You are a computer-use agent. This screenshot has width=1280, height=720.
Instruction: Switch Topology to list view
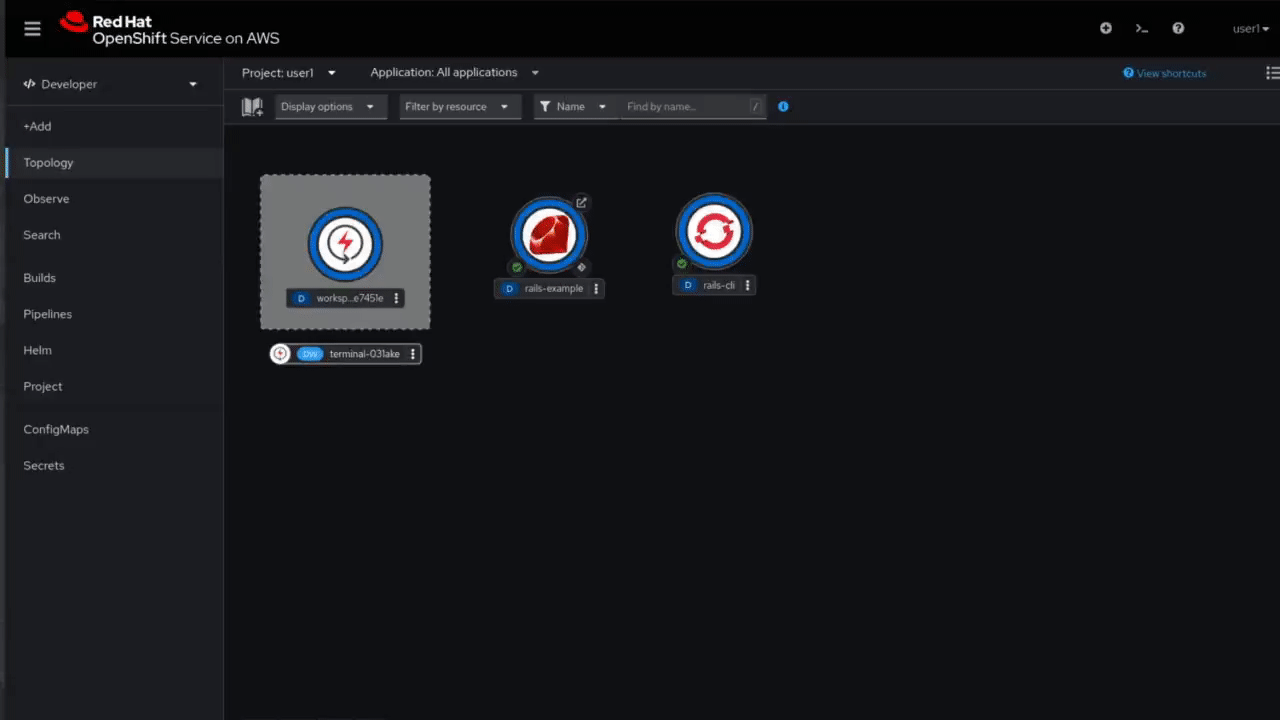1272,72
